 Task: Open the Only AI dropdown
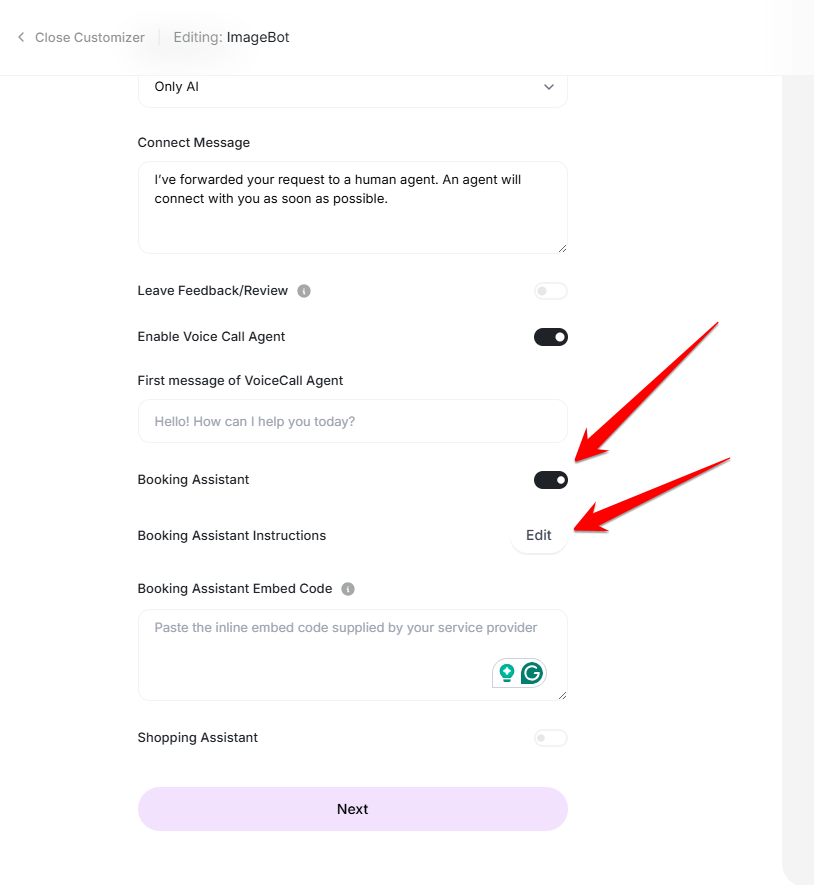pyautogui.click(x=352, y=87)
